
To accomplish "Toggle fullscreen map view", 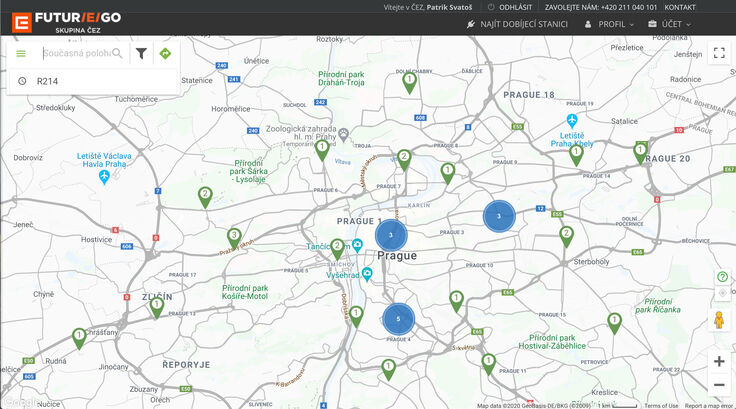I will (718, 54).
